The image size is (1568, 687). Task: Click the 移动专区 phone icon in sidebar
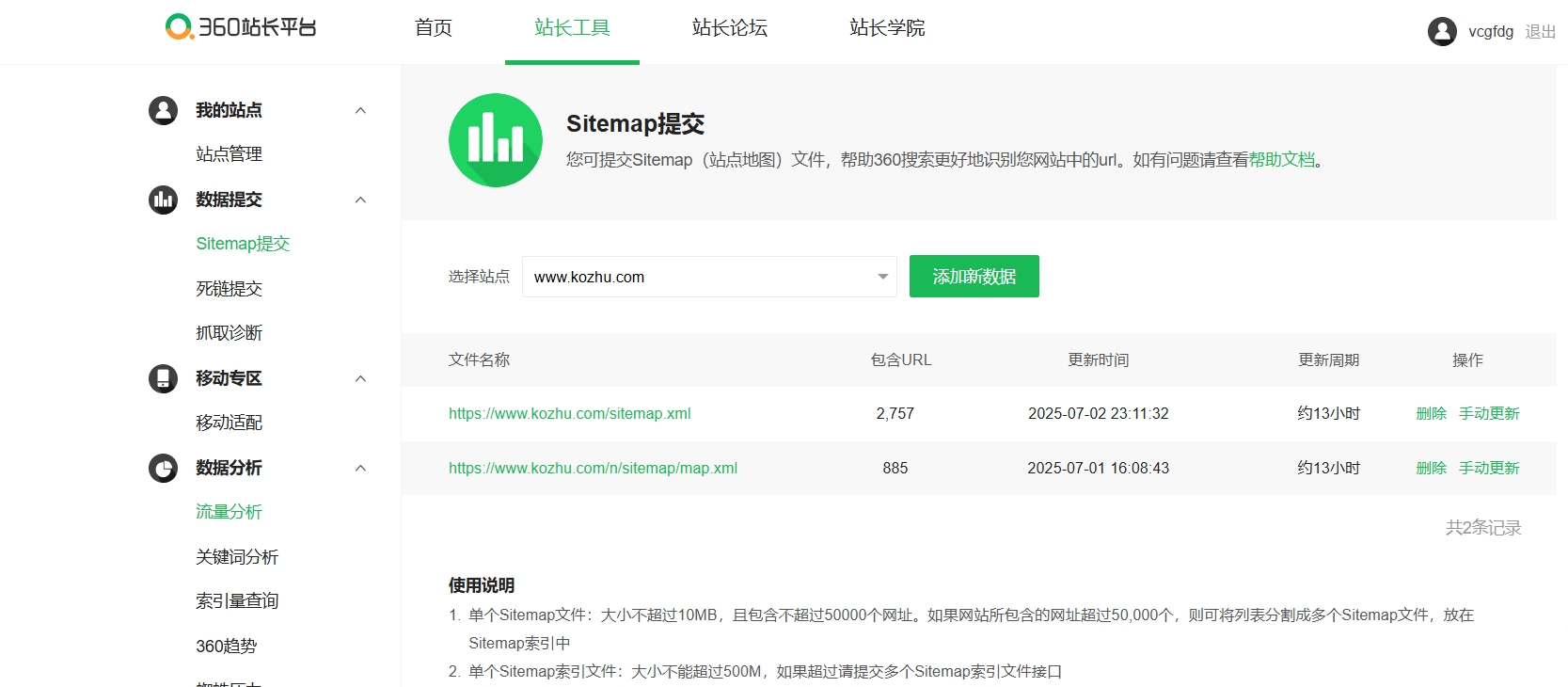click(x=163, y=378)
